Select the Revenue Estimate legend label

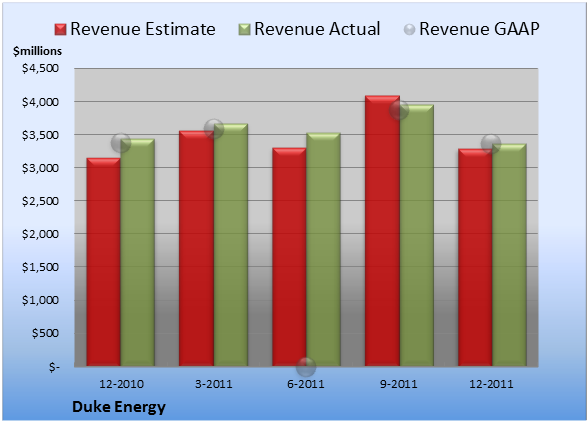click(143, 29)
